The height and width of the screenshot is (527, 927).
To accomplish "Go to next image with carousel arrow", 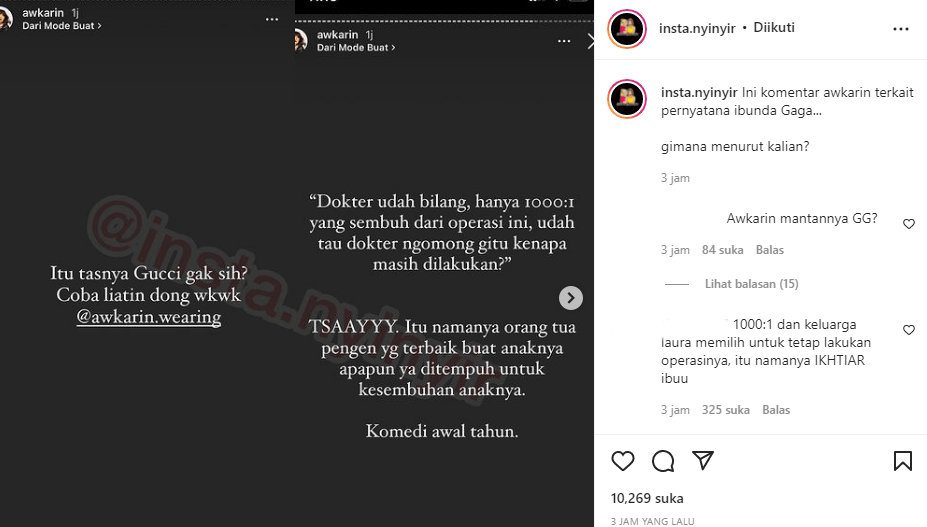I will coord(571,298).
